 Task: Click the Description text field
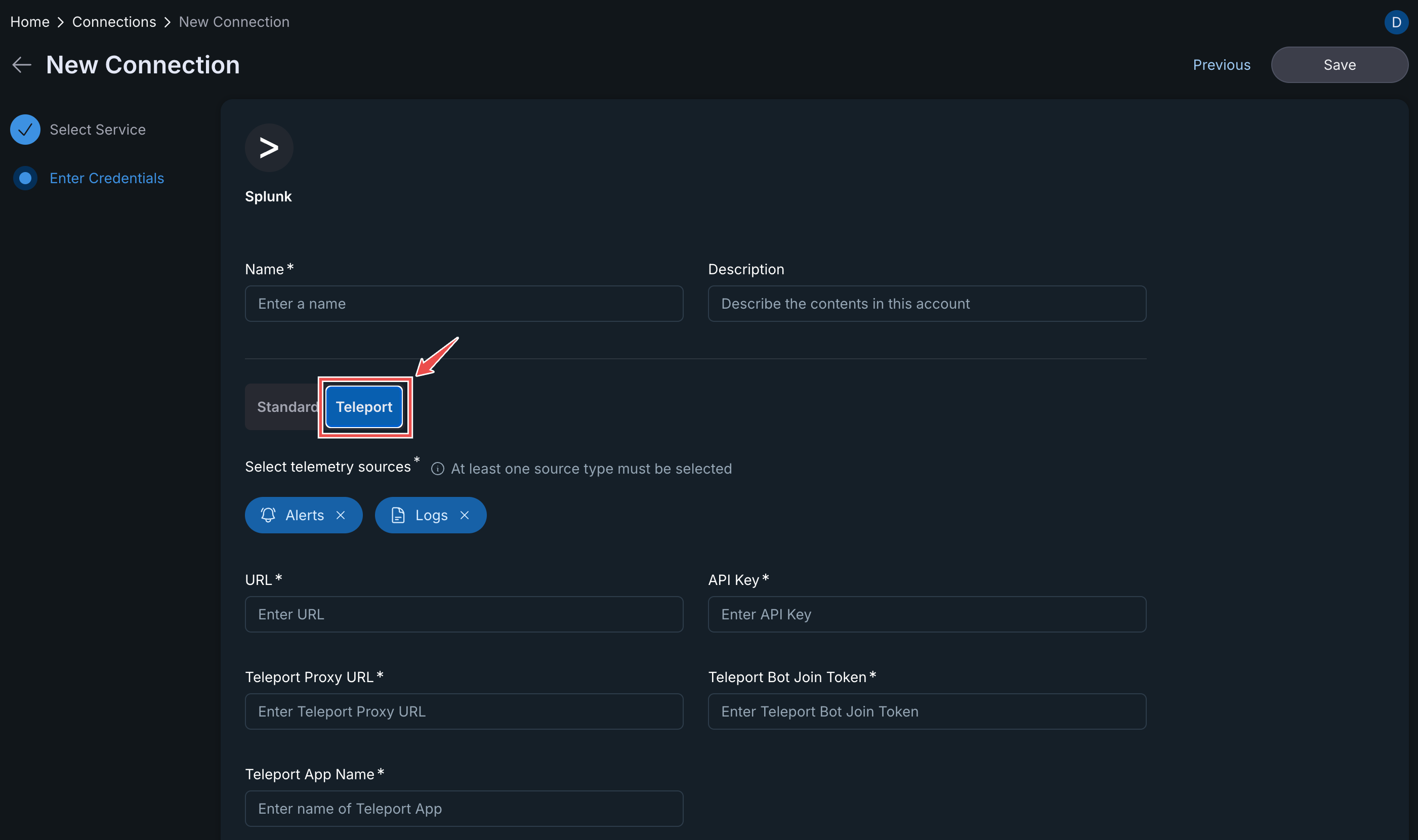click(927, 304)
